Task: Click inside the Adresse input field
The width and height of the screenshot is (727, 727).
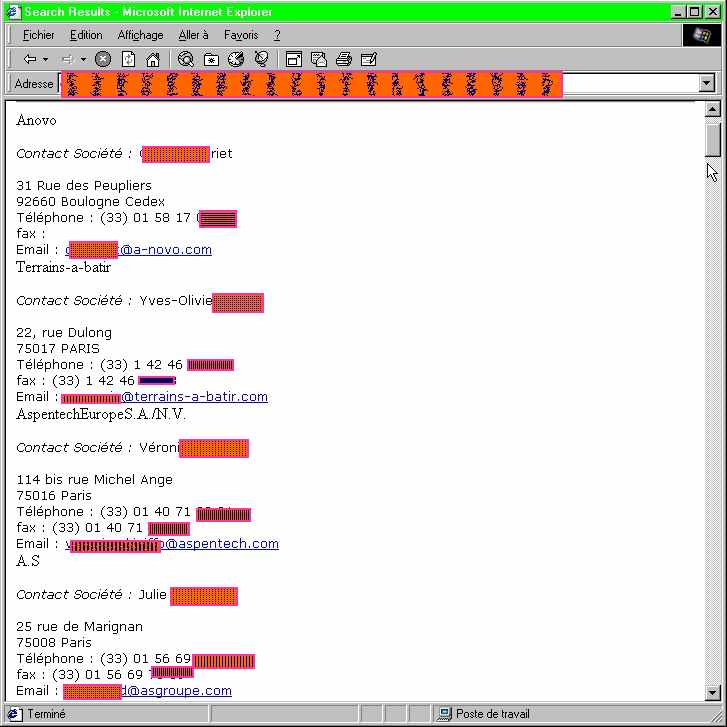Action: point(379,83)
